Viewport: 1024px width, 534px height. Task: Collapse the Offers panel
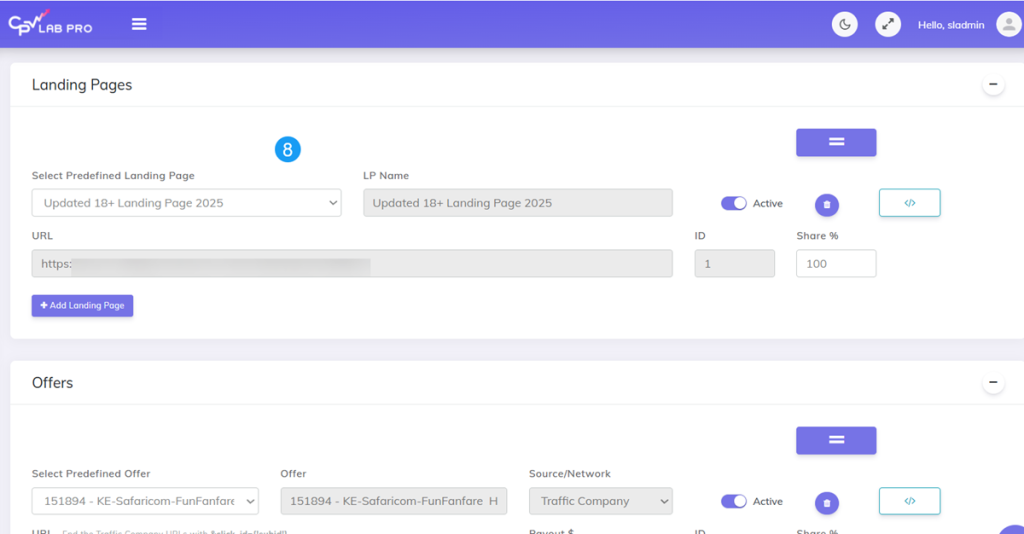pyautogui.click(x=993, y=382)
